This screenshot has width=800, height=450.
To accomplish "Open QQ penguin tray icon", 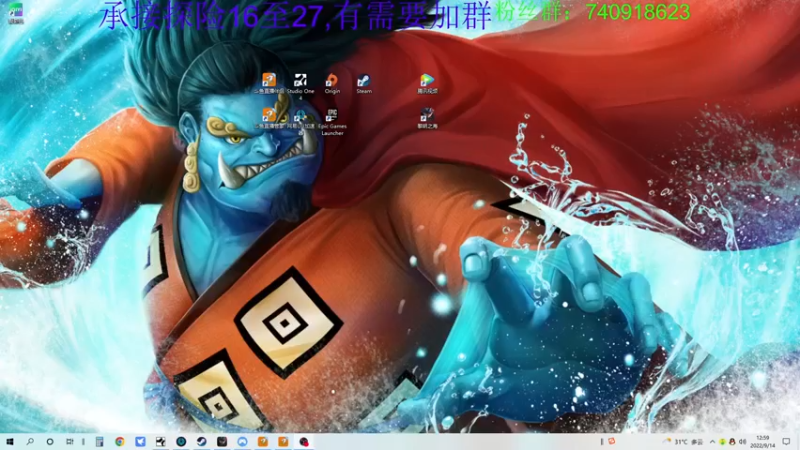I will 732,441.
